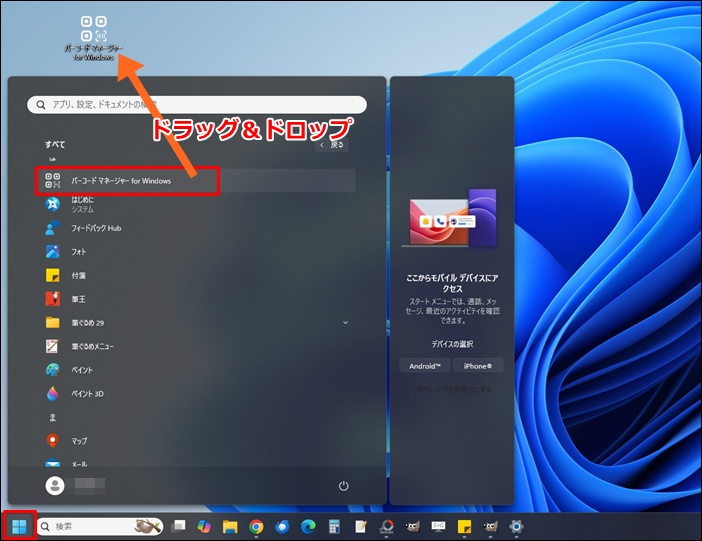
Task: Launch ペイント 3D
Action: point(196,394)
